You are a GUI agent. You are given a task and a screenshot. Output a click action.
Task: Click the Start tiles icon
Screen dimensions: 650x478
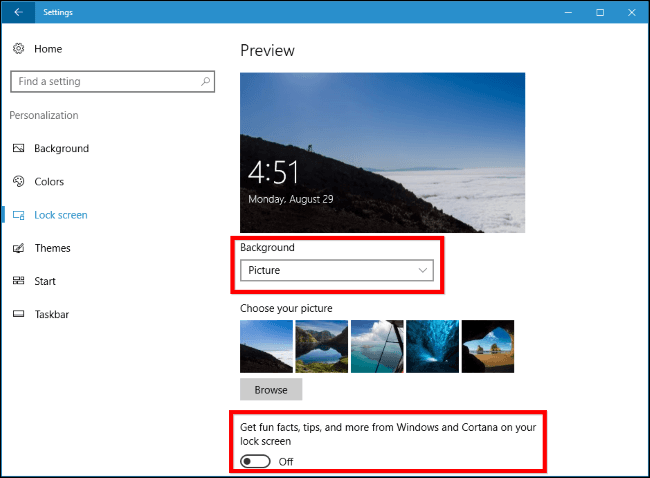pyautogui.click(x=18, y=281)
